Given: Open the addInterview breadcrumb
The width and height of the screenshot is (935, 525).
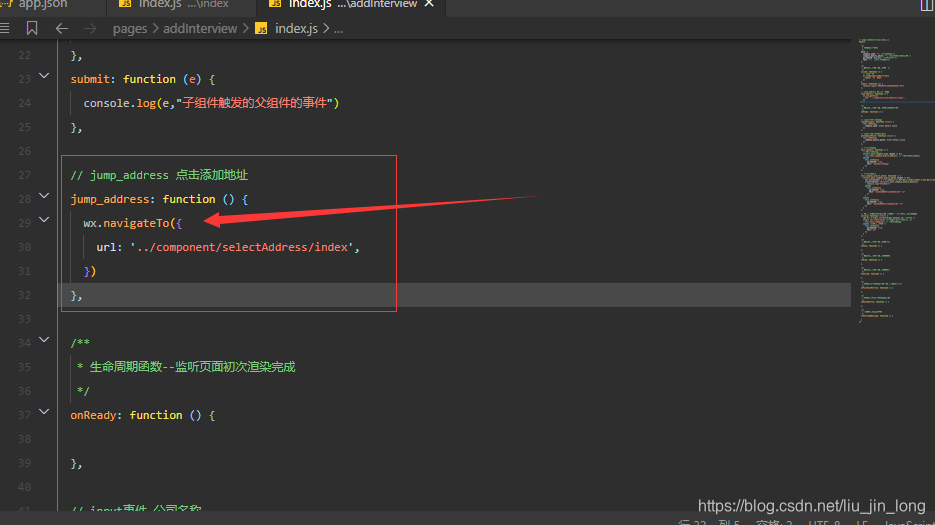Looking at the screenshot, I should pyautogui.click(x=200, y=29).
